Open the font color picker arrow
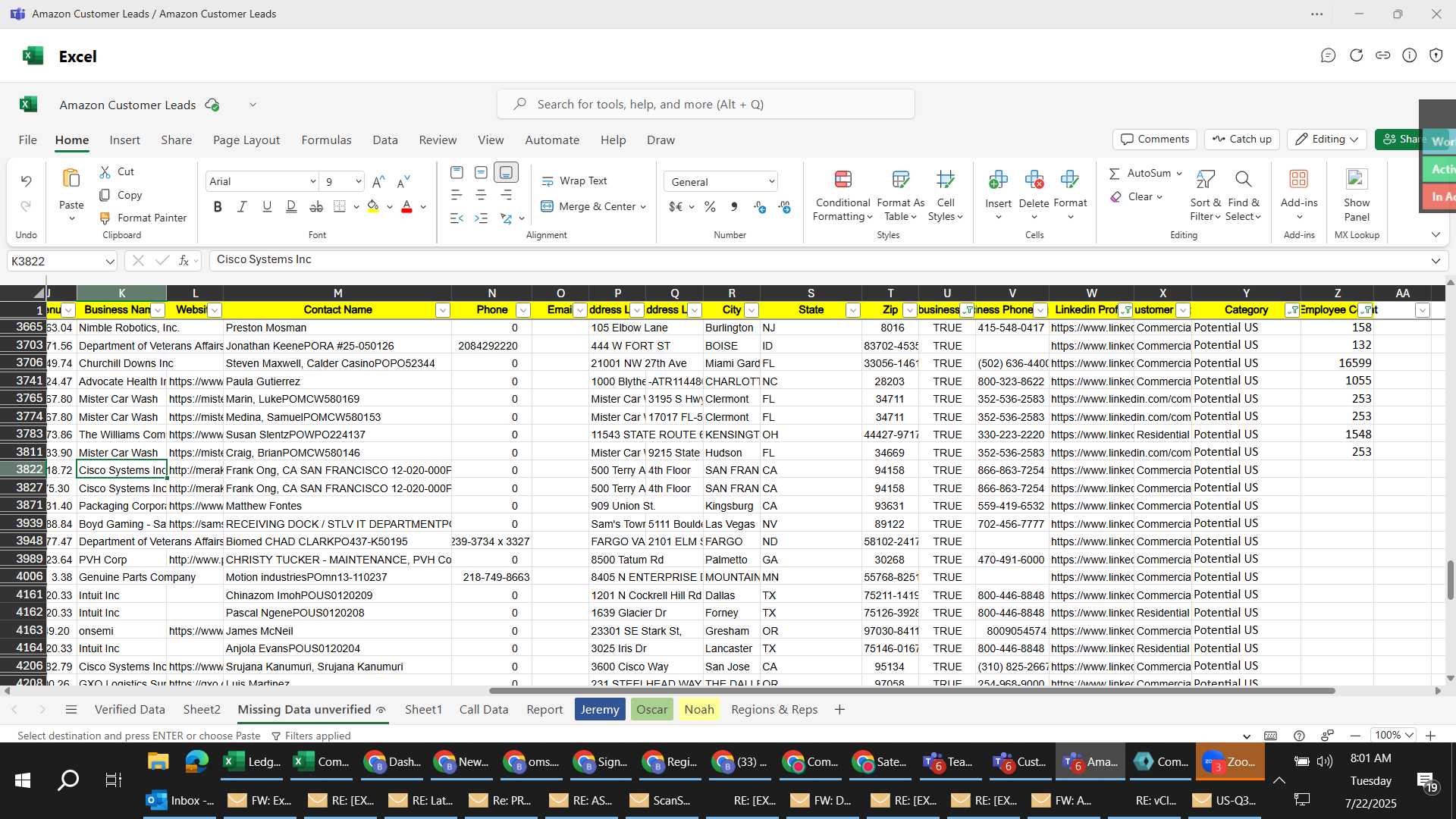The width and height of the screenshot is (1456, 819). pyautogui.click(x=423, y=207)
